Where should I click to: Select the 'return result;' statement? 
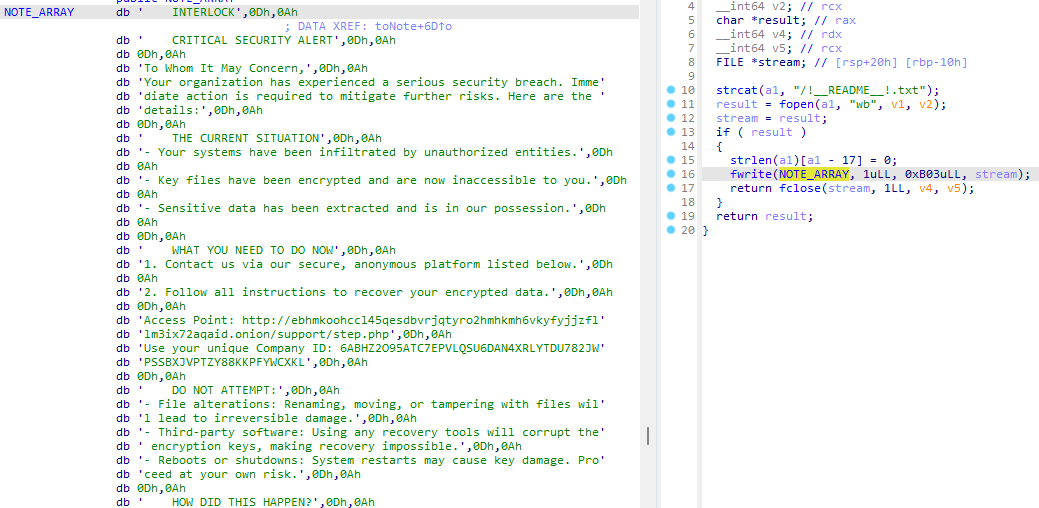coord(765,216)
